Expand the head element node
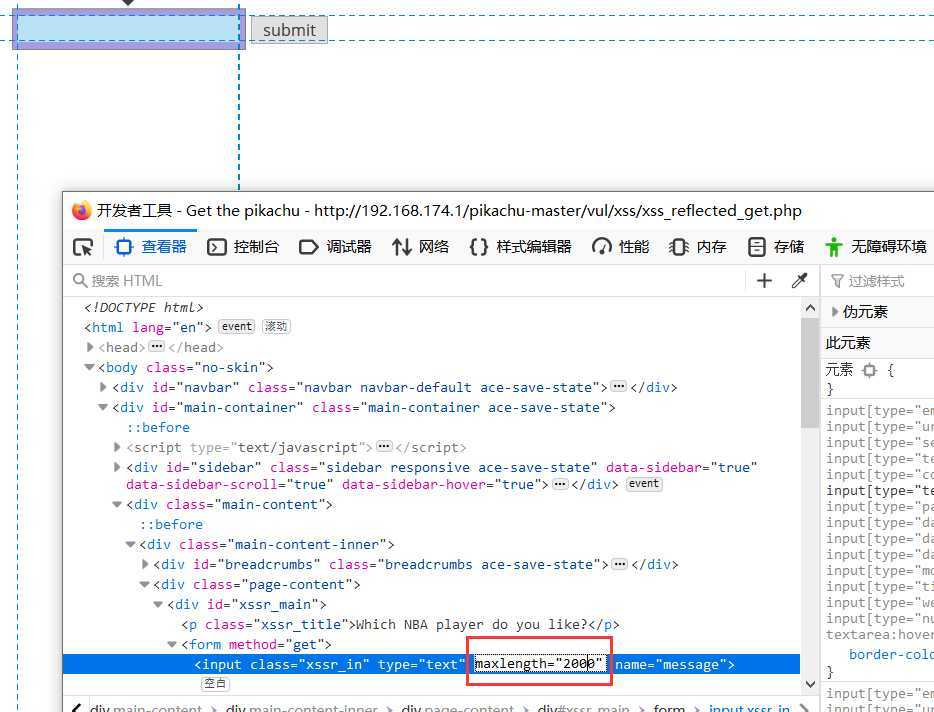The image size is (934, 712). point(90,347)
